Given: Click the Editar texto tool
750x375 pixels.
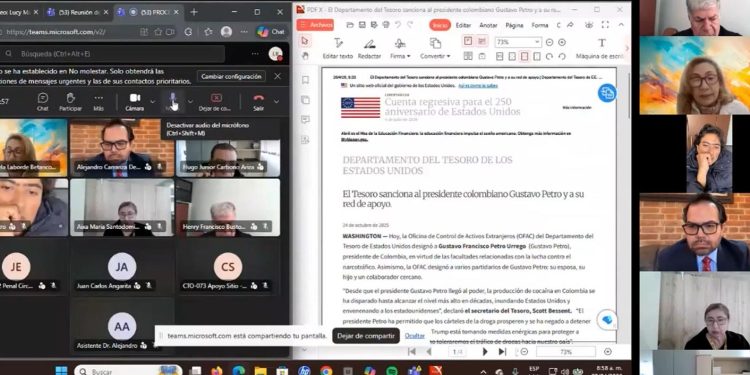Looking at the screenshot, I should (338, 48).
